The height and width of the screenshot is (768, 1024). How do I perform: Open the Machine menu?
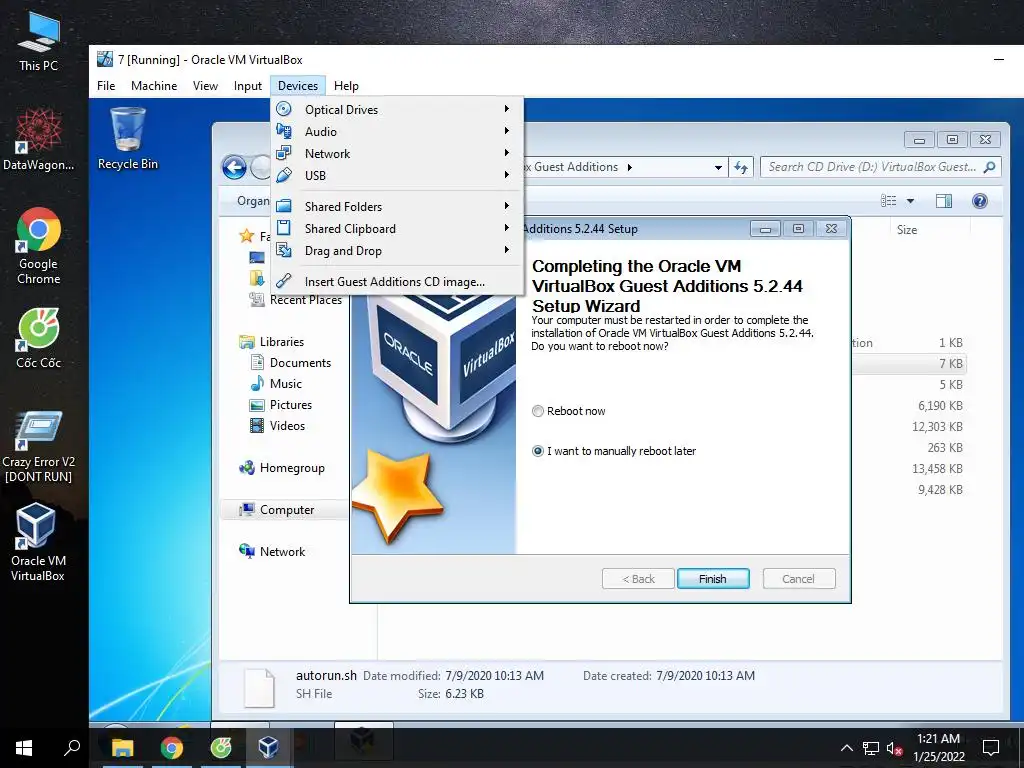pyautogui.click(x=154, y=86)
